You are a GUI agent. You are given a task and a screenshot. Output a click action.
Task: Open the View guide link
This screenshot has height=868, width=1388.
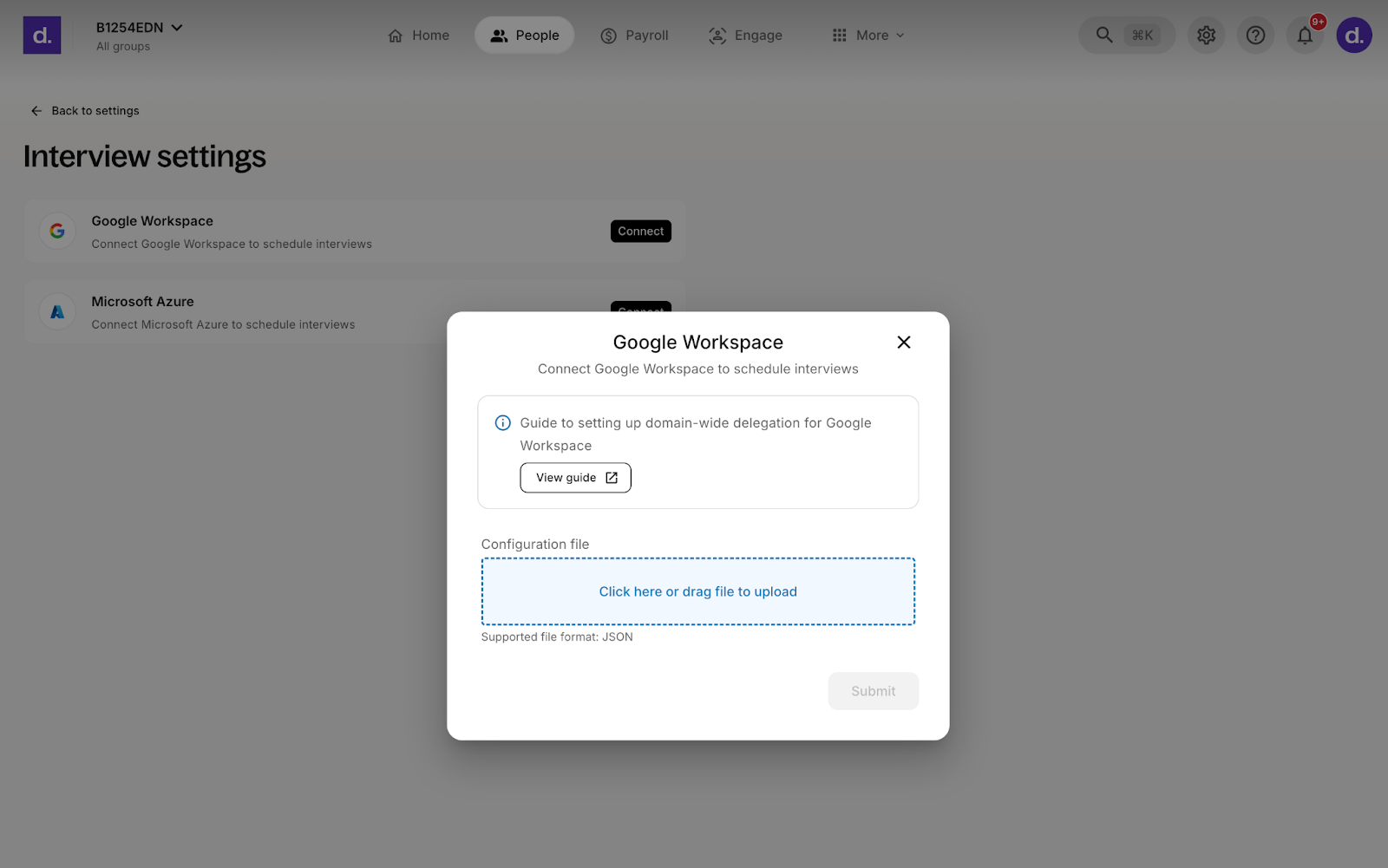pyautogui.click(x=575, y=478)
